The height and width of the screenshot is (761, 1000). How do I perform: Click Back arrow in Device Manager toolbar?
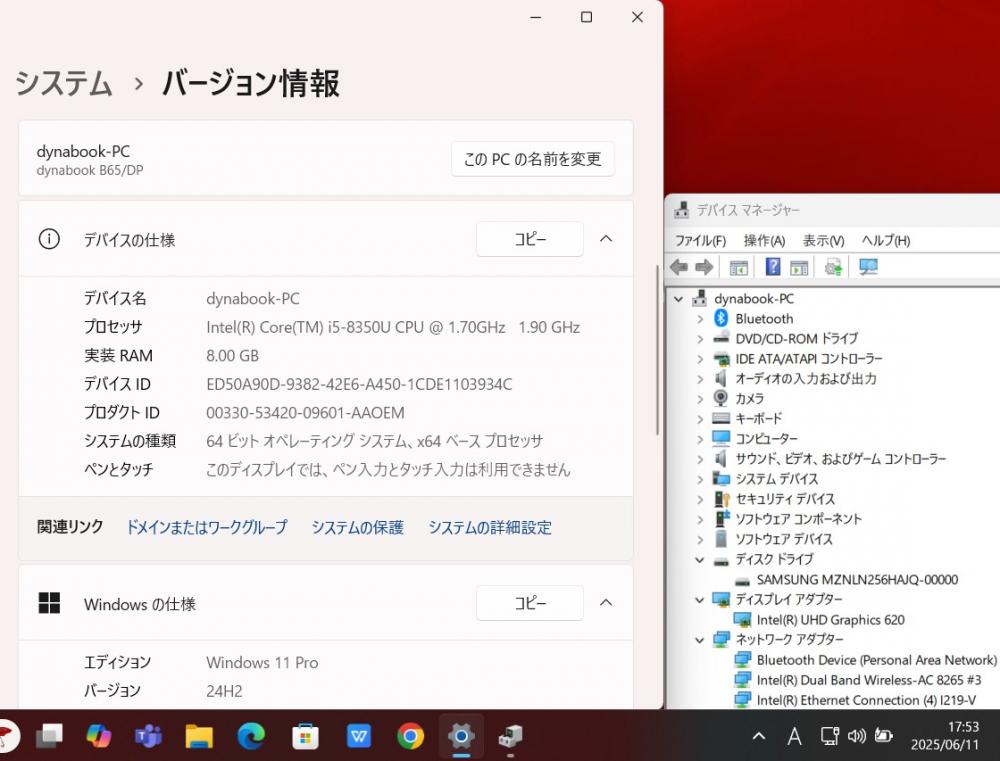point(679,267)
